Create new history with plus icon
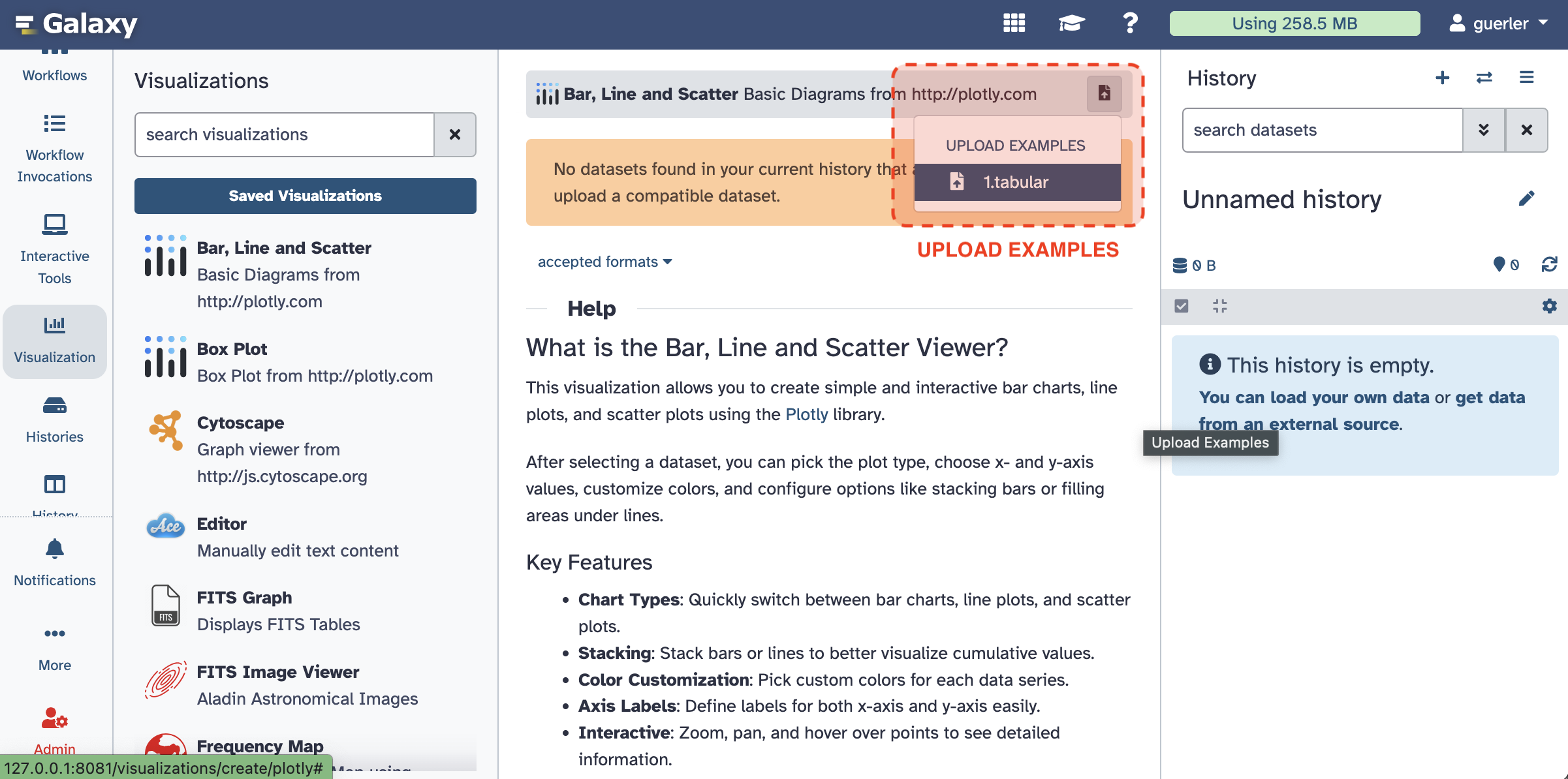Viewport: 1568px width, 779px height. pyautogui.click(x=1442, y=78)
